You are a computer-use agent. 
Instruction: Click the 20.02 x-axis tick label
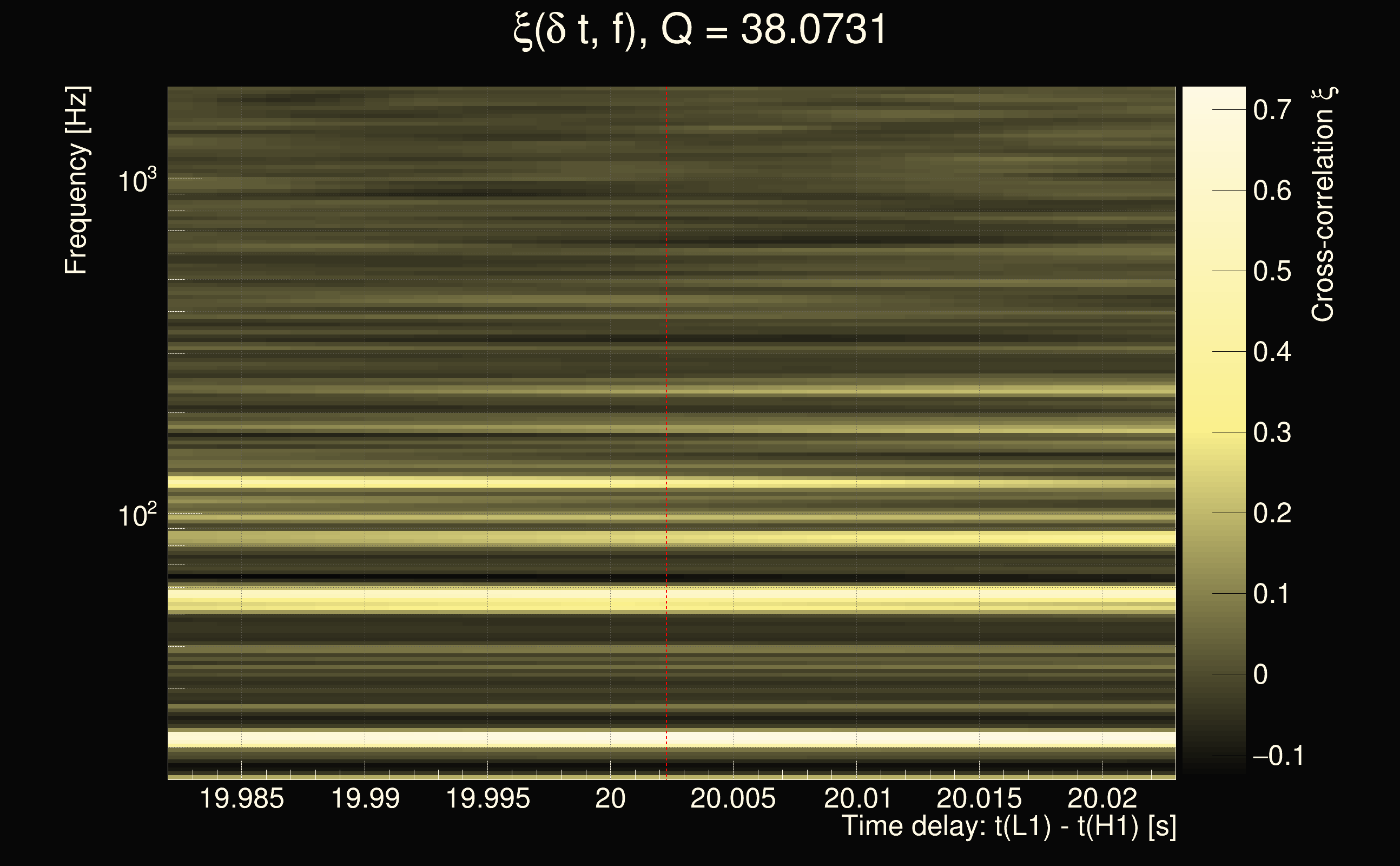click(x=1102, y=798)
